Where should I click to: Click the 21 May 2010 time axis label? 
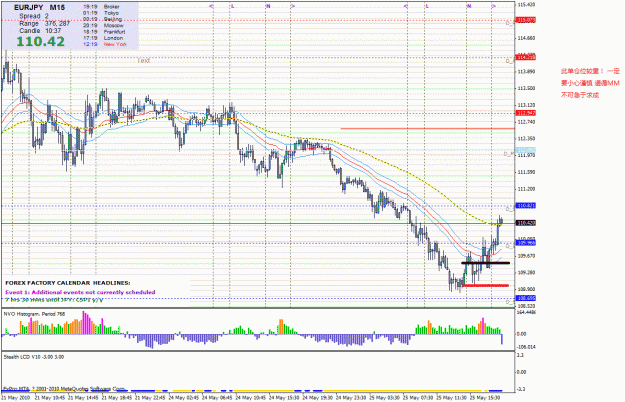(x=15, y=398)
